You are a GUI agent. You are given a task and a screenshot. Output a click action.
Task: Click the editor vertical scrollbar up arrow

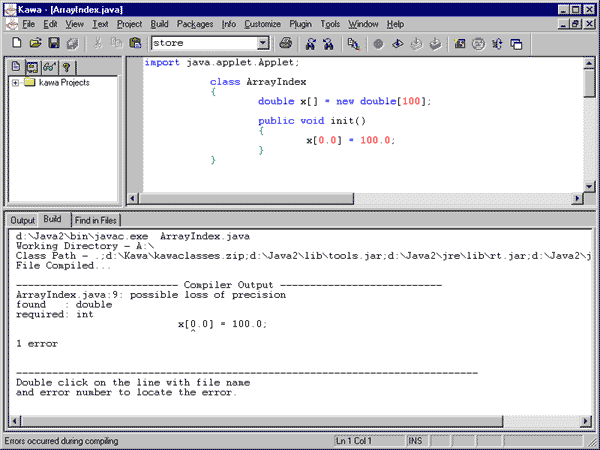(x=589, y=63)
